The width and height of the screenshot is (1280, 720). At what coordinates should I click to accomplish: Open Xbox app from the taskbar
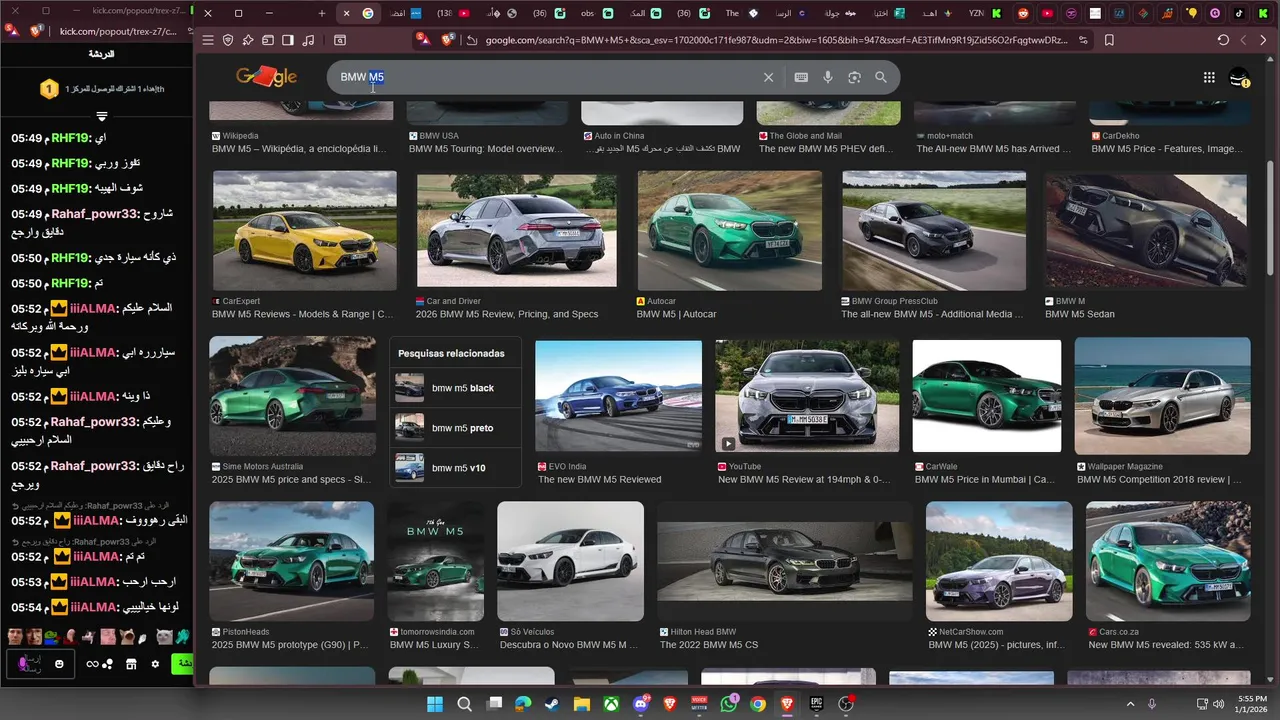(x=611, y=704)
